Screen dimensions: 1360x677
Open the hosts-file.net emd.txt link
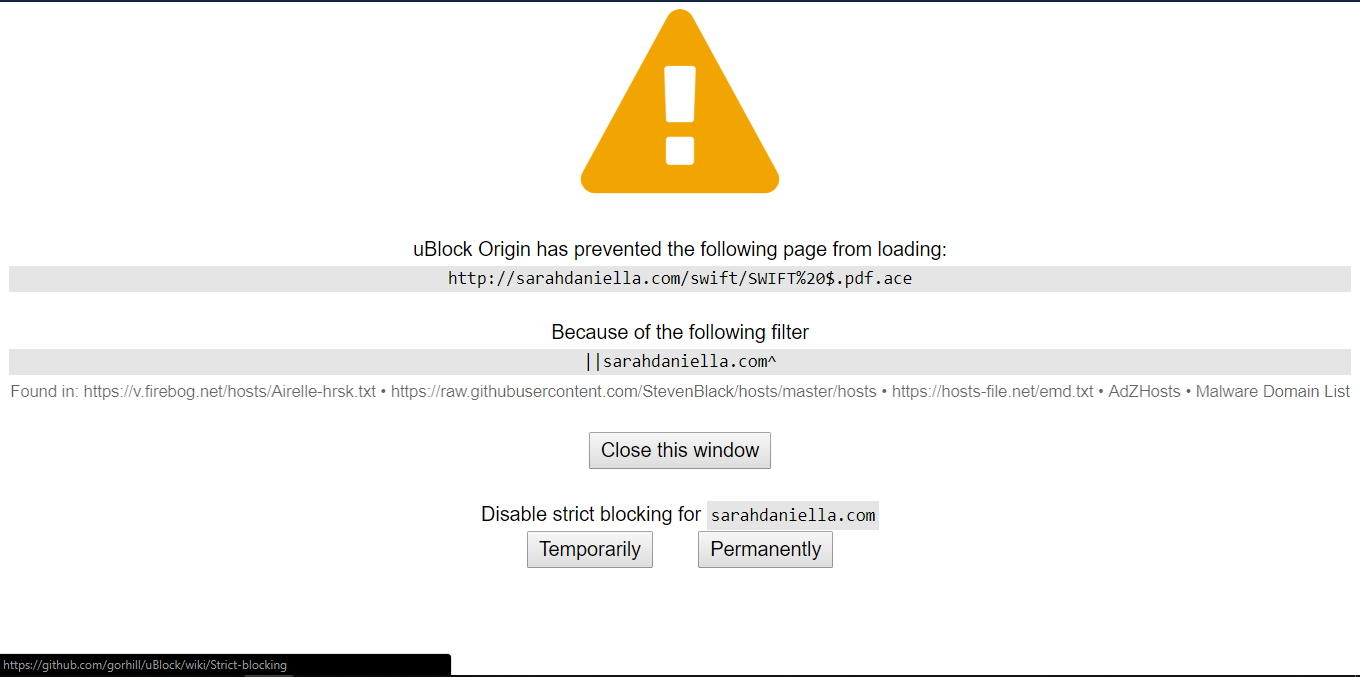point(993,392)
